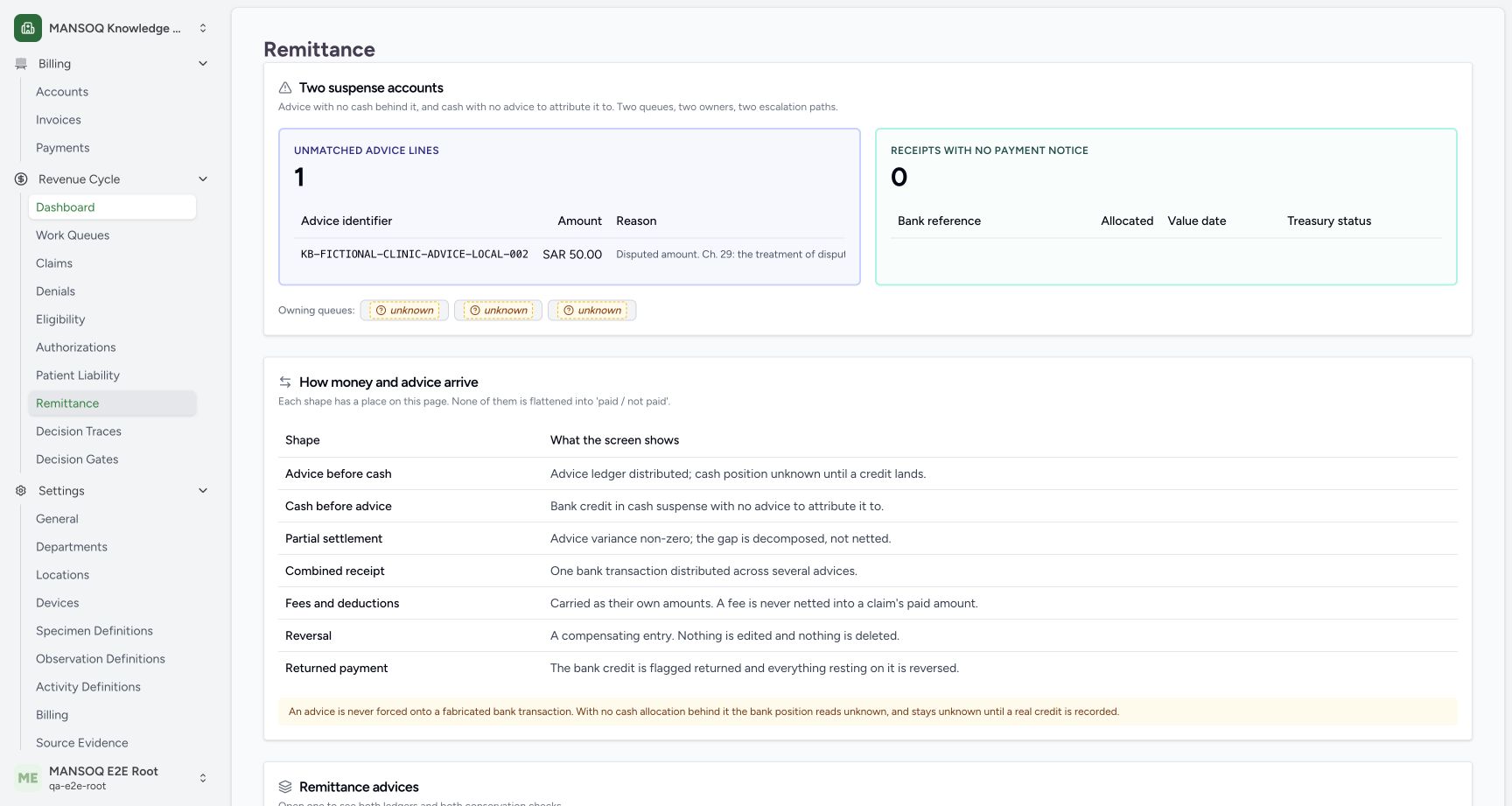
Task: Open the organization switcher chevron
Action: tap(203, 28)
